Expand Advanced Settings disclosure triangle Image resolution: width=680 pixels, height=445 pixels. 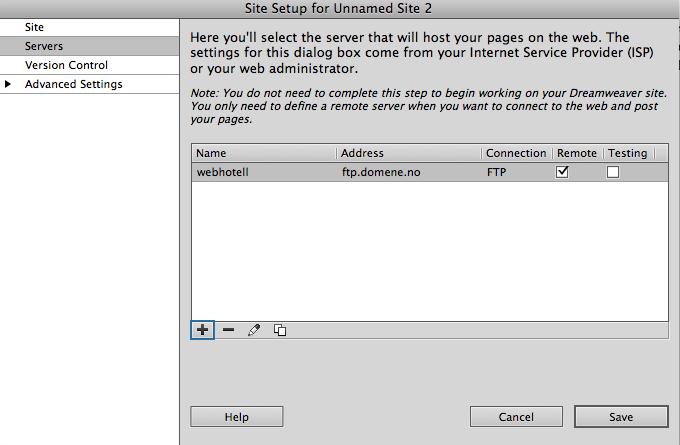pos(10,84)
